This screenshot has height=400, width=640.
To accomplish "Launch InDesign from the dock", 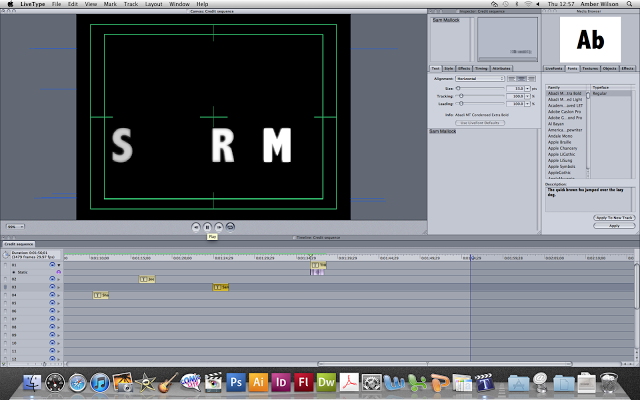I will (281, 382).
